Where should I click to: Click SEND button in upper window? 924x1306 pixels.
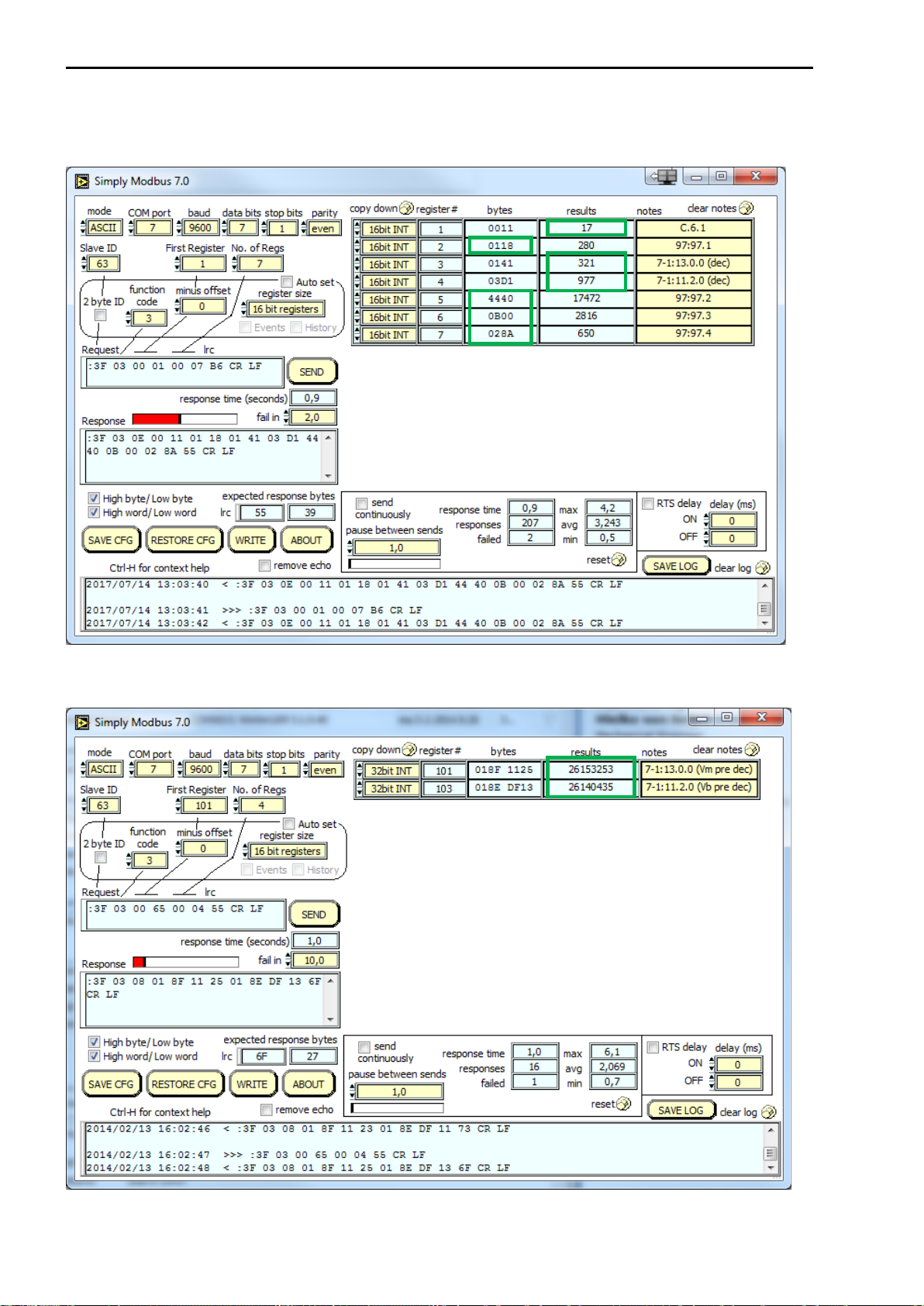click(x=312, y=372)
